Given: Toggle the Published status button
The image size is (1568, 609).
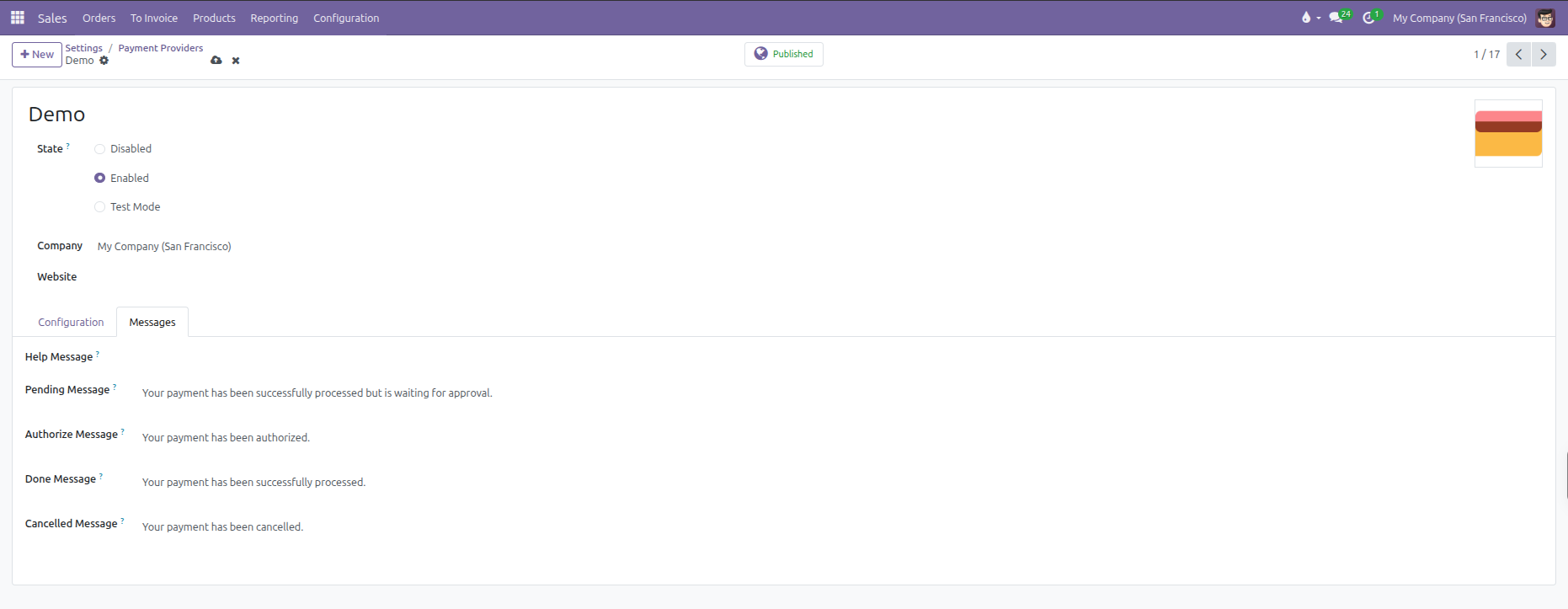Looking at the screenshot, I should tap(783, 54).
